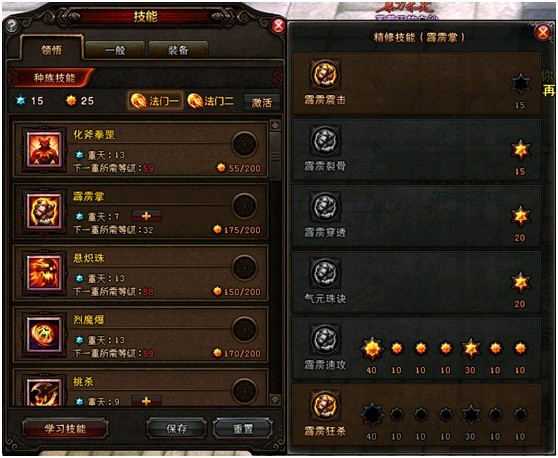Click the 保存 button
This screenshot has height=458, width=558.
[177, 428]
